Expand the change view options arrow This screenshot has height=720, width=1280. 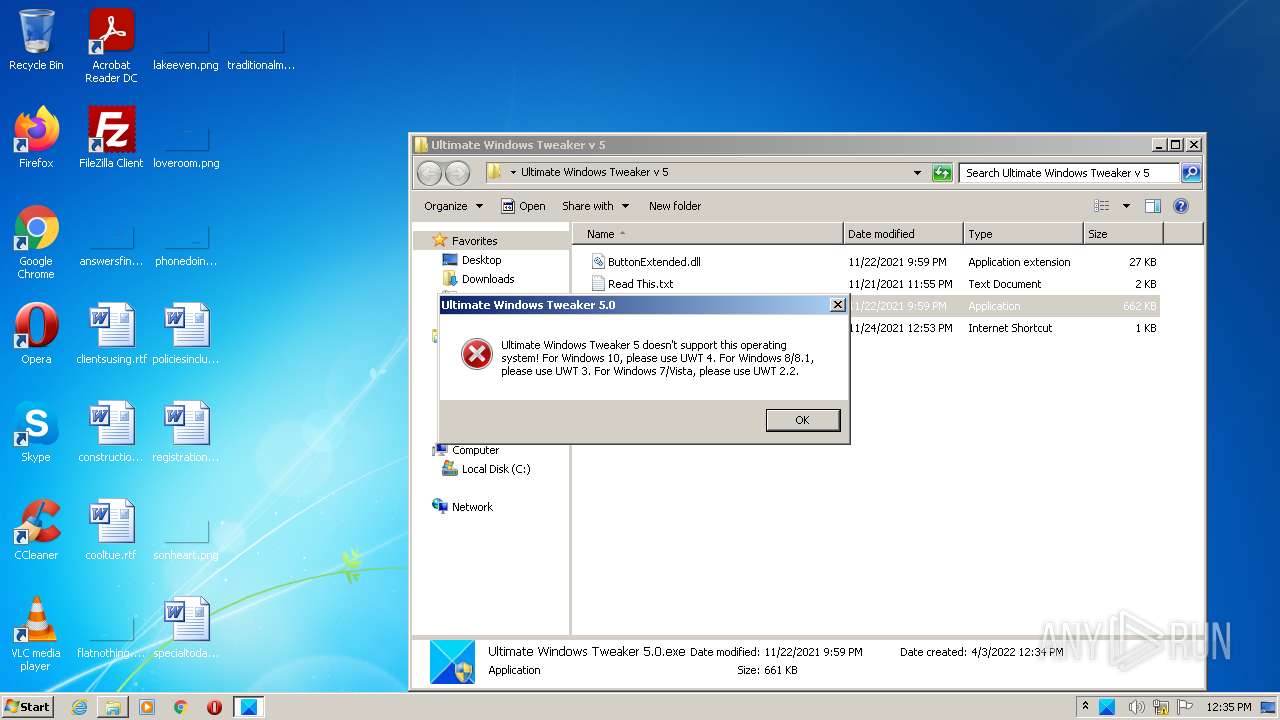coord(1126,206)
